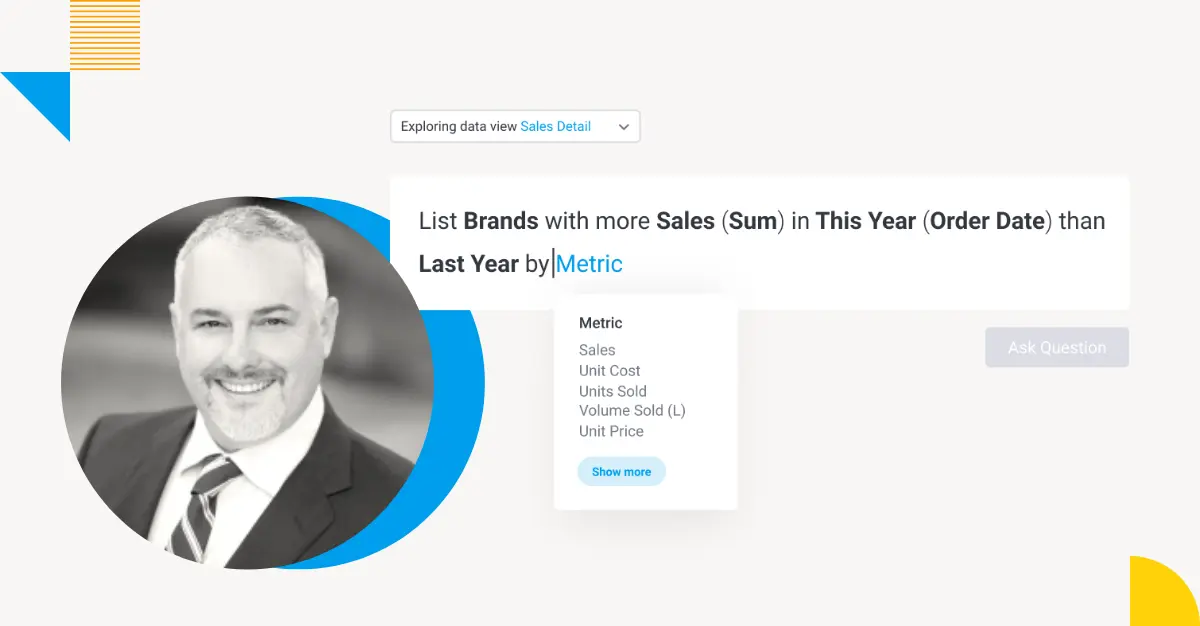Click the blue Metric placeholder

point(589,264)
